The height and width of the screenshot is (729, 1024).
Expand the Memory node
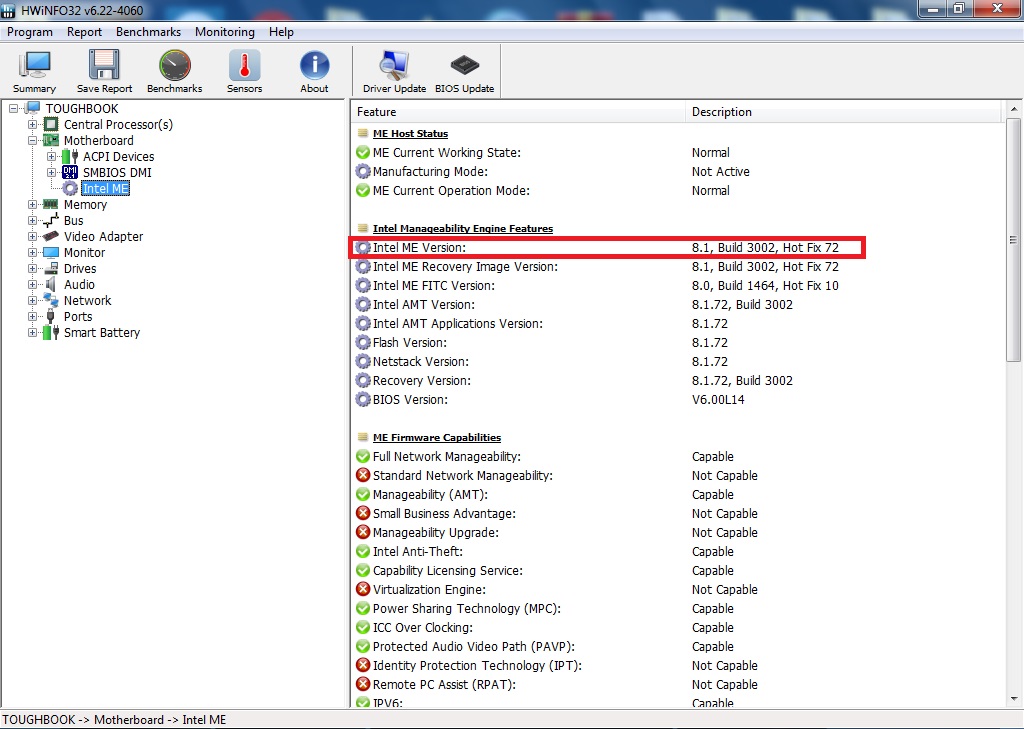32,204
